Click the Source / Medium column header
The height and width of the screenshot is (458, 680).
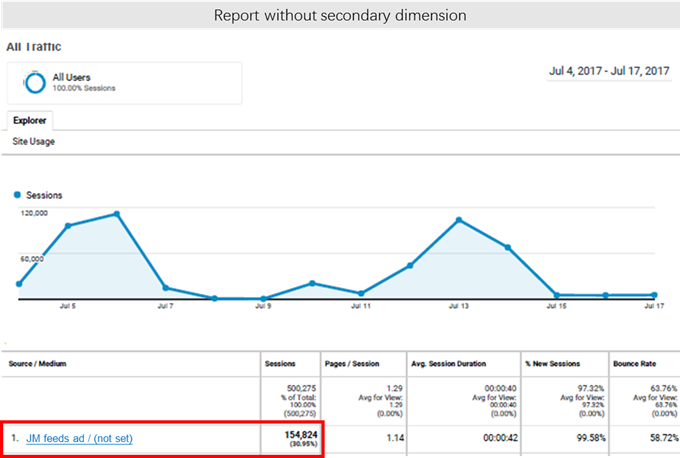coord(37,363)
